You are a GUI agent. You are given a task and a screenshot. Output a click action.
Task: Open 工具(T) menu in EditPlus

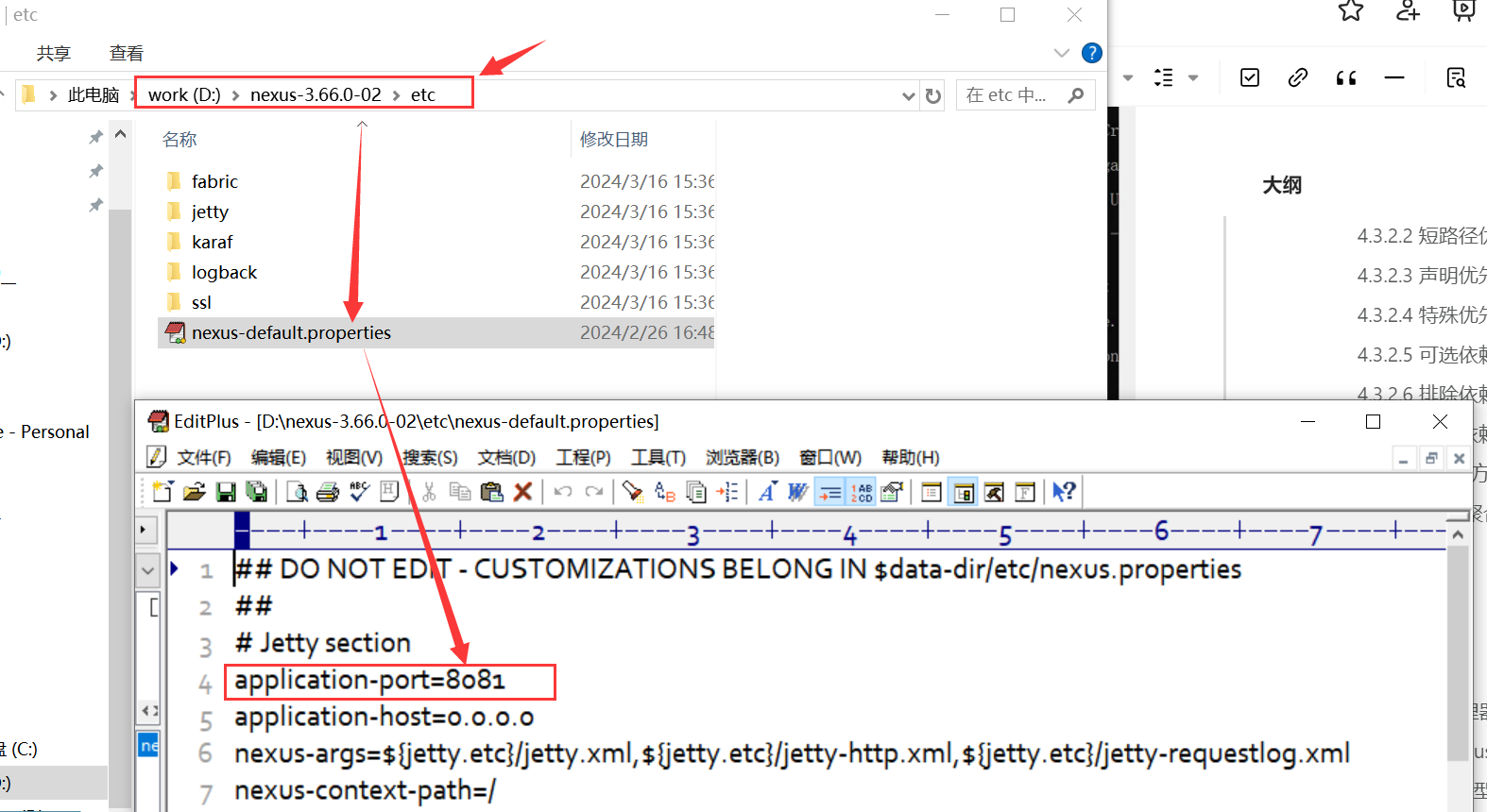coord(658,458)
